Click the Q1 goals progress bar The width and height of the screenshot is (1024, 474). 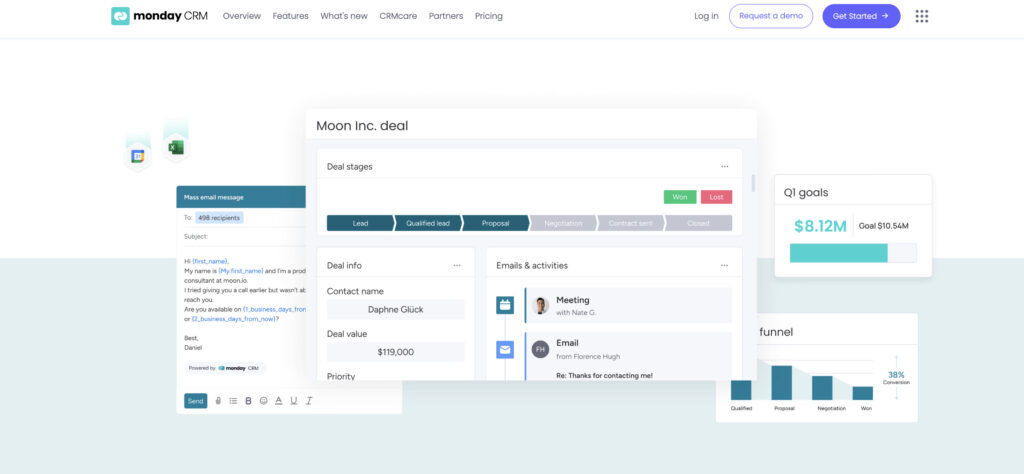click(853, 253)
